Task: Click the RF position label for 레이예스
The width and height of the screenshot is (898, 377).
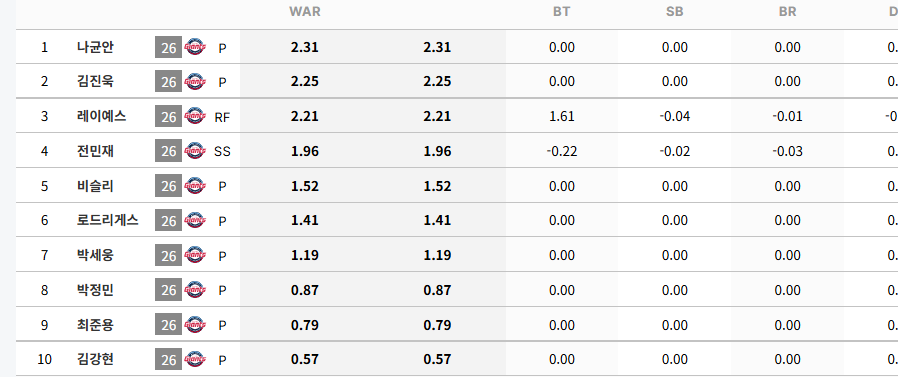Action: tap(222, 117)
